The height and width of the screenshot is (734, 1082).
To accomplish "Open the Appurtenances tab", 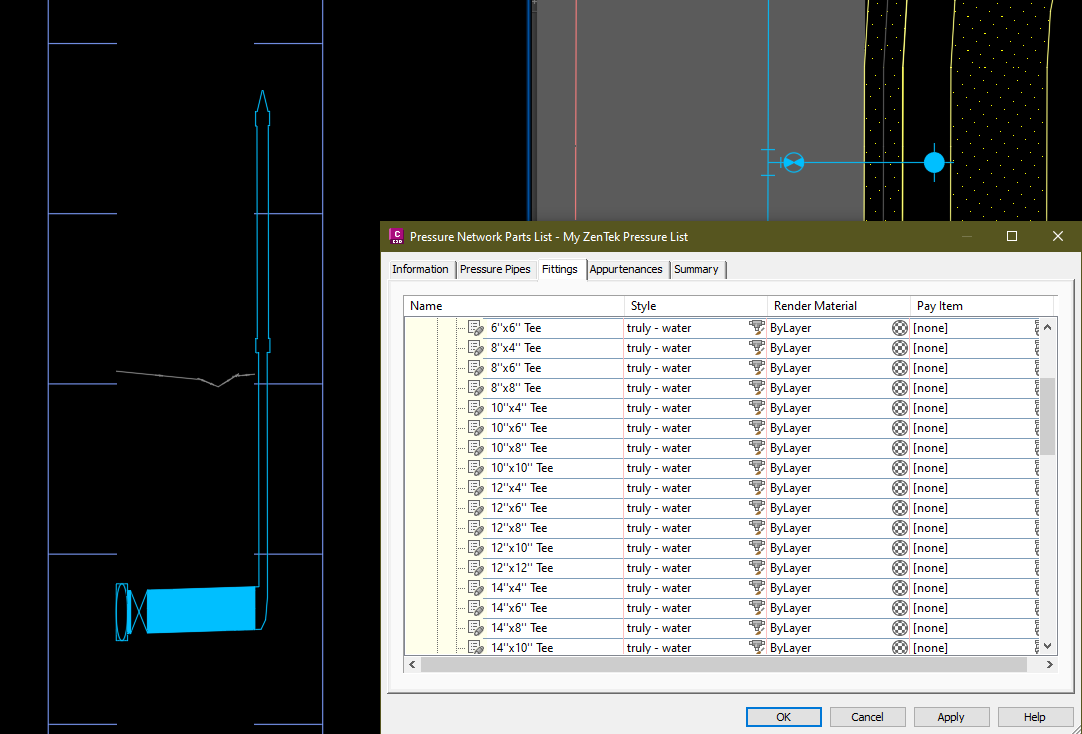I will [x=626, y=269].
